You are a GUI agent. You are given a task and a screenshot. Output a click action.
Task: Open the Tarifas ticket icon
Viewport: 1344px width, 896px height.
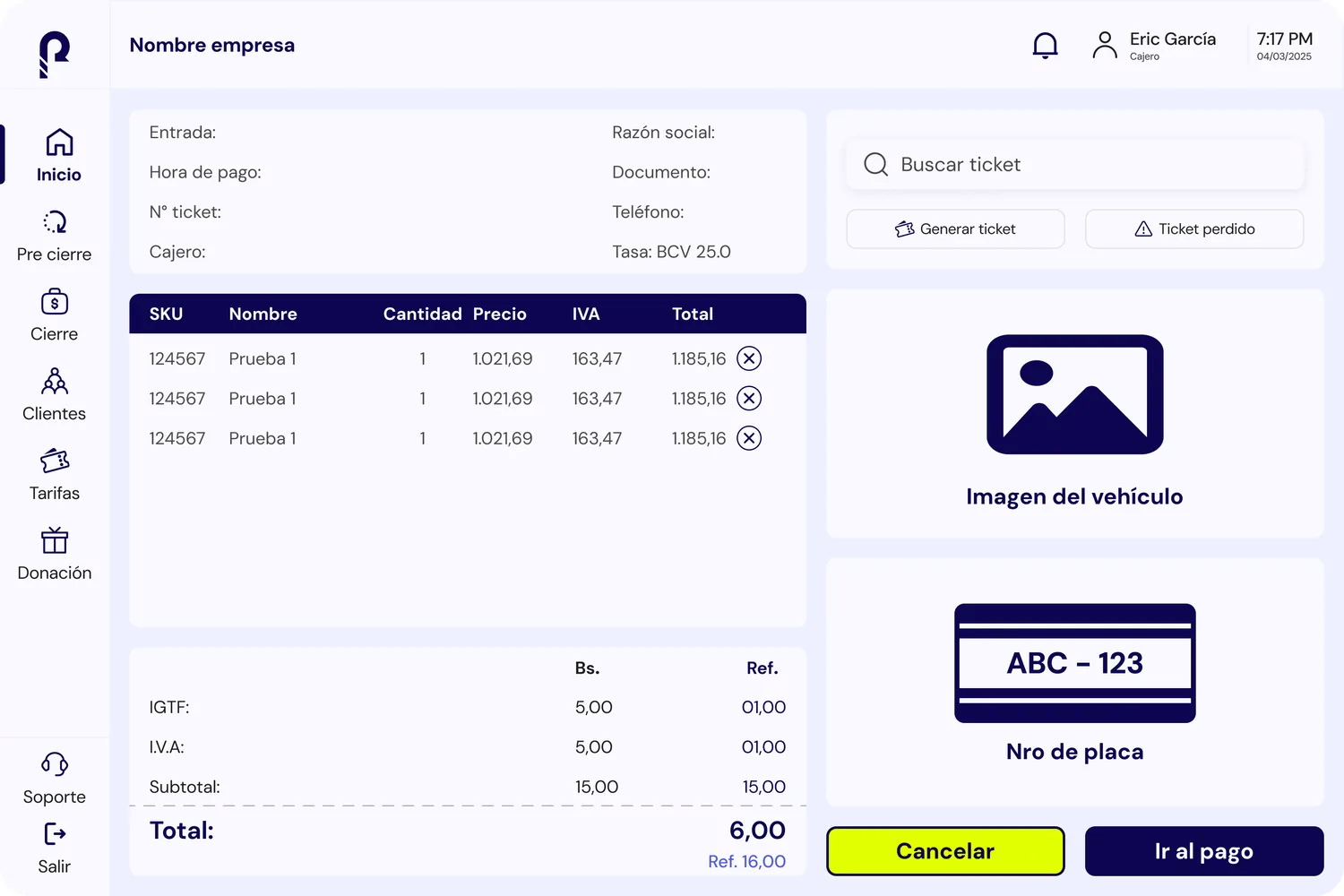click(x=55, y=461)
